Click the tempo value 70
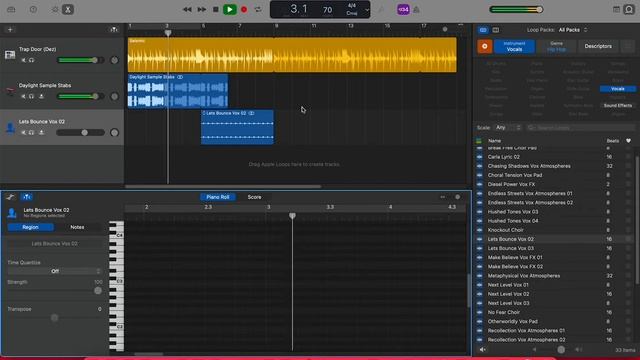 [327, 10]
